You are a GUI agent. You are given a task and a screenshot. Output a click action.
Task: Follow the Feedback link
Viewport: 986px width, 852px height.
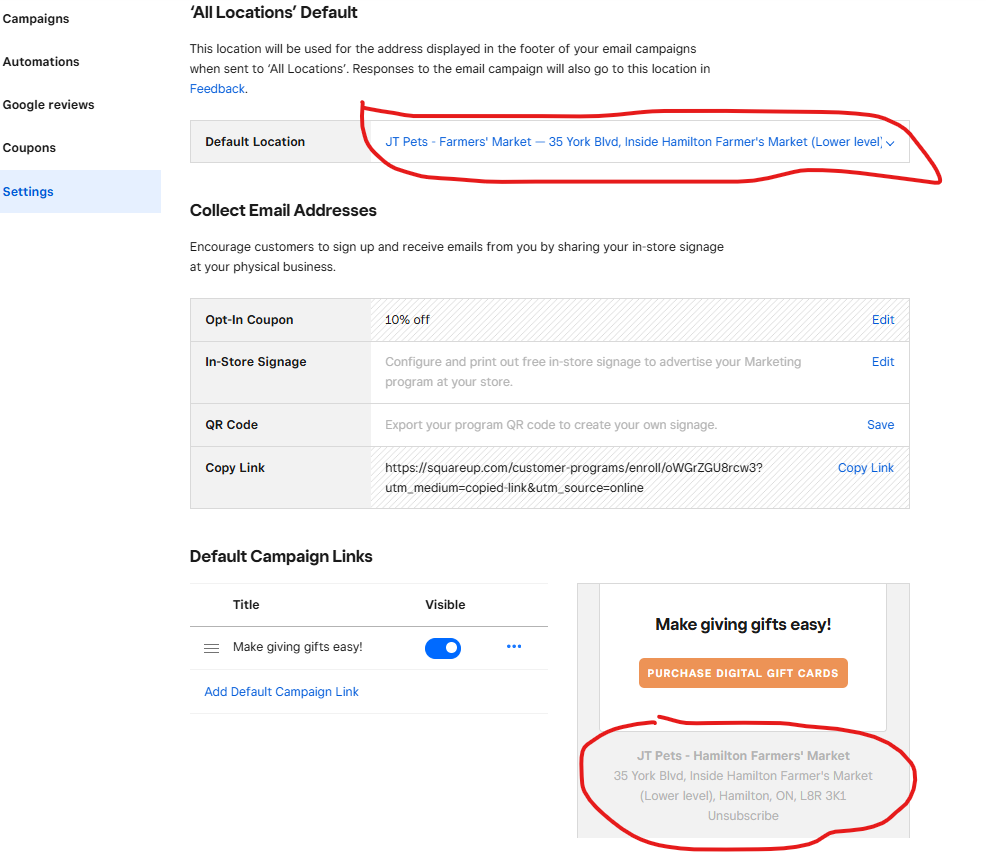(x=217, y=89)
